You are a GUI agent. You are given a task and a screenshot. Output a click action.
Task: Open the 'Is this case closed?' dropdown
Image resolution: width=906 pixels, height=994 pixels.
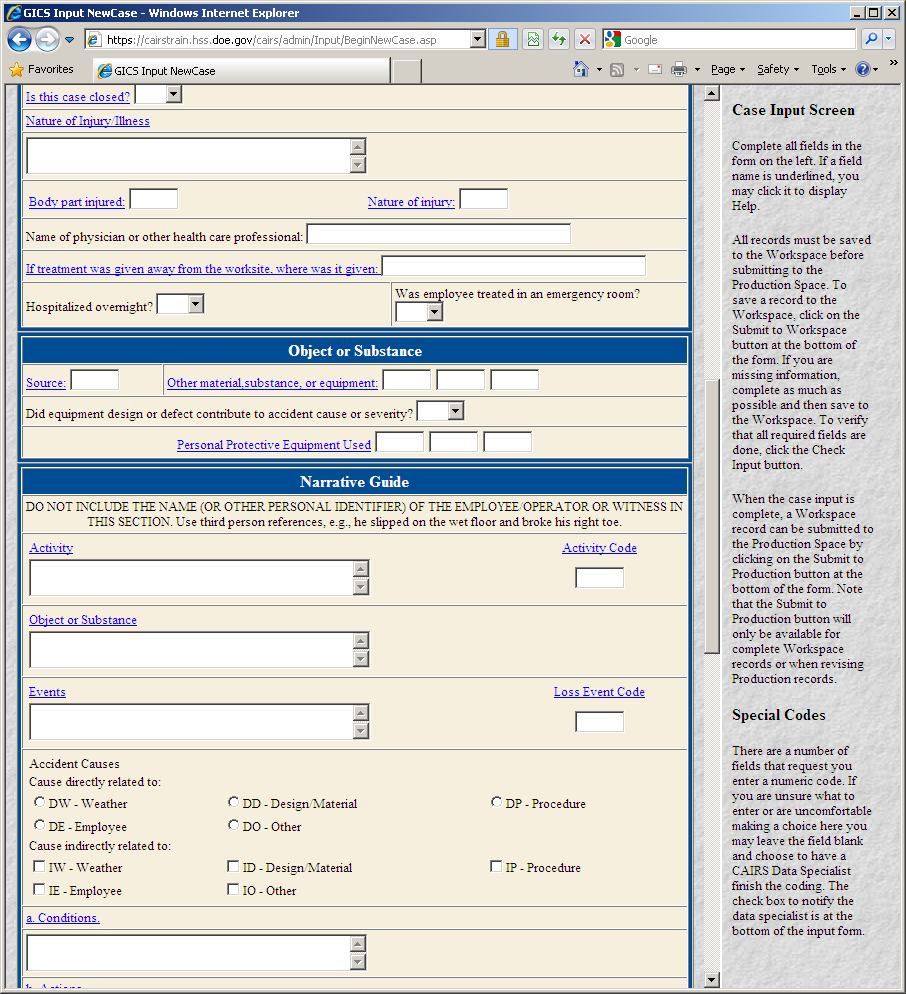coord(159,94)
